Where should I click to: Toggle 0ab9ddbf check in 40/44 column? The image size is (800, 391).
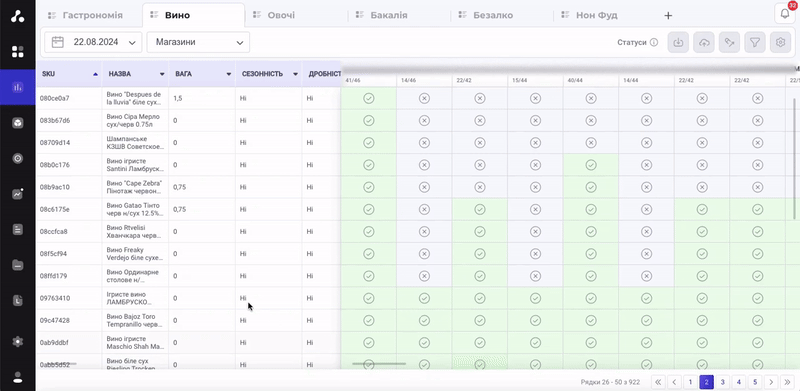(x=591, y=343)
